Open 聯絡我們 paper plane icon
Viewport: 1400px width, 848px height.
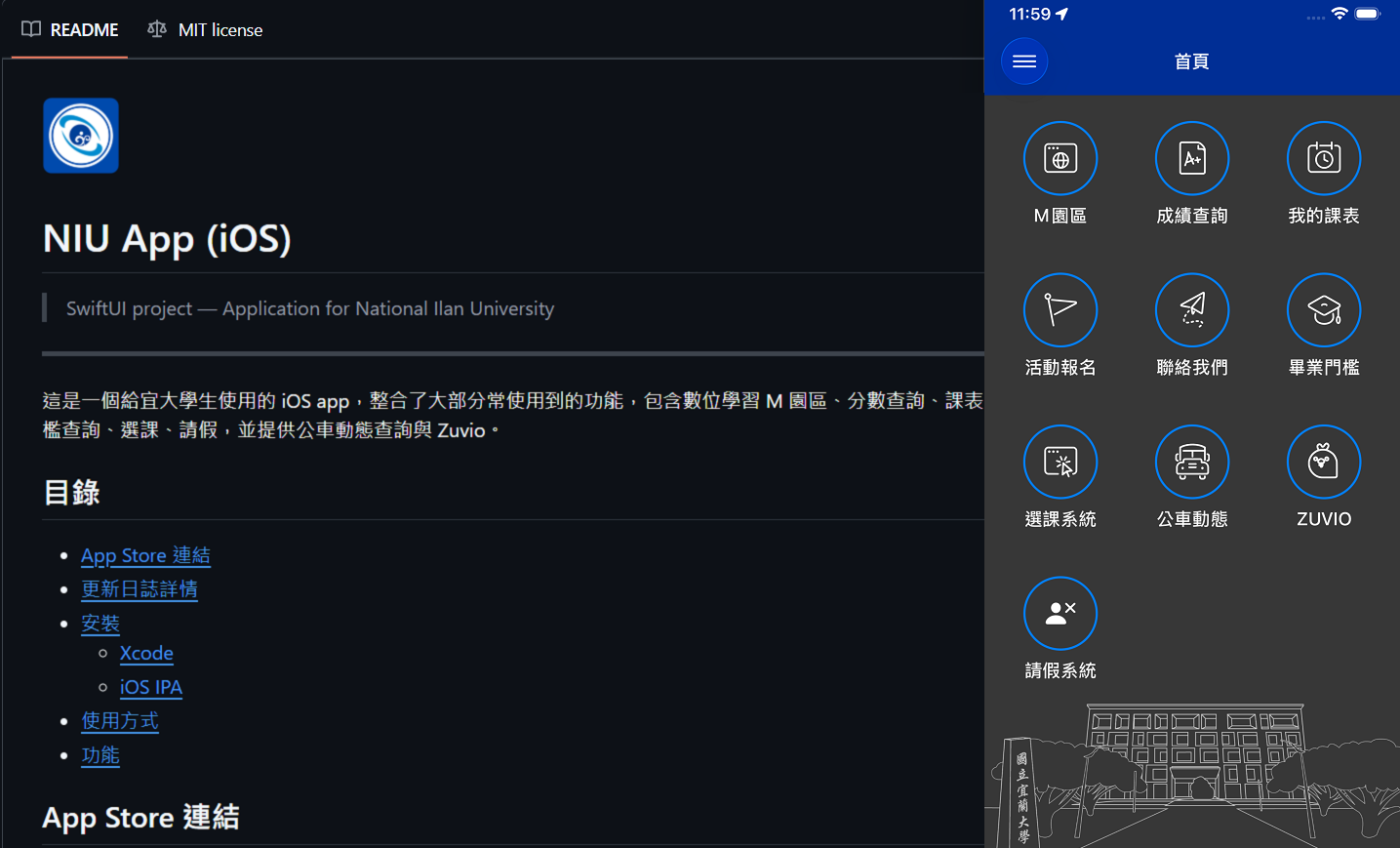[x=1191, y=310]
